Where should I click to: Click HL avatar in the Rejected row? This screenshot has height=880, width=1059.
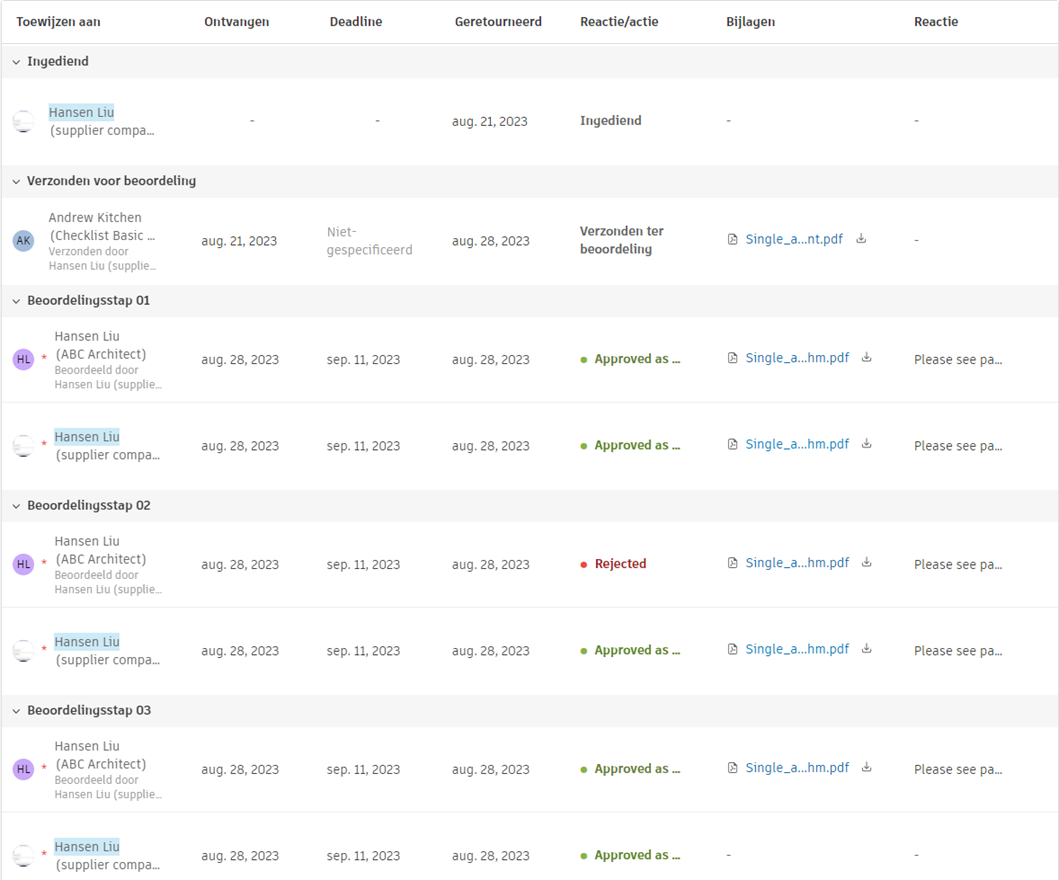point(23,565)
